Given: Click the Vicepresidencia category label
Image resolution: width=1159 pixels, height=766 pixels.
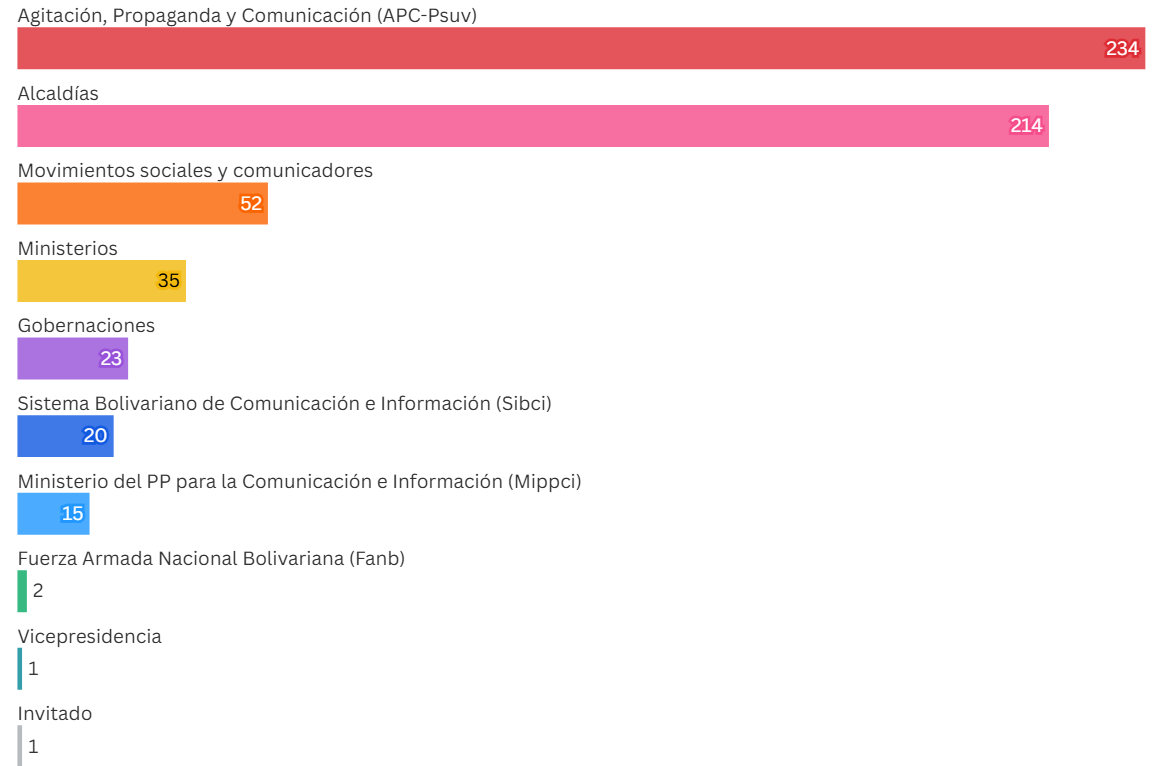Looking at the screenshot, I should tap(89, 637).
